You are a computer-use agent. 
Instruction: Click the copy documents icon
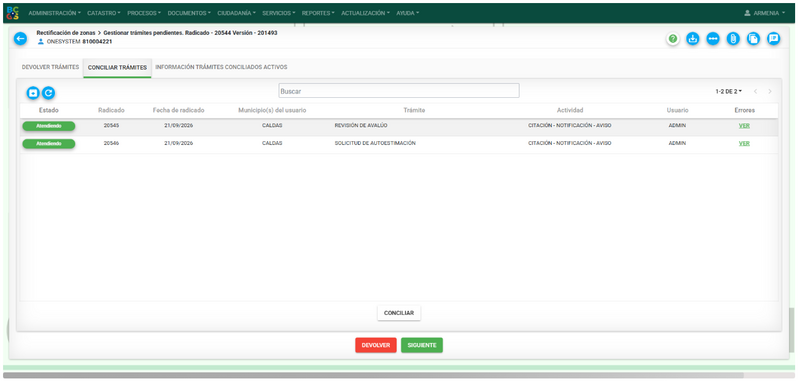point(754,39)
